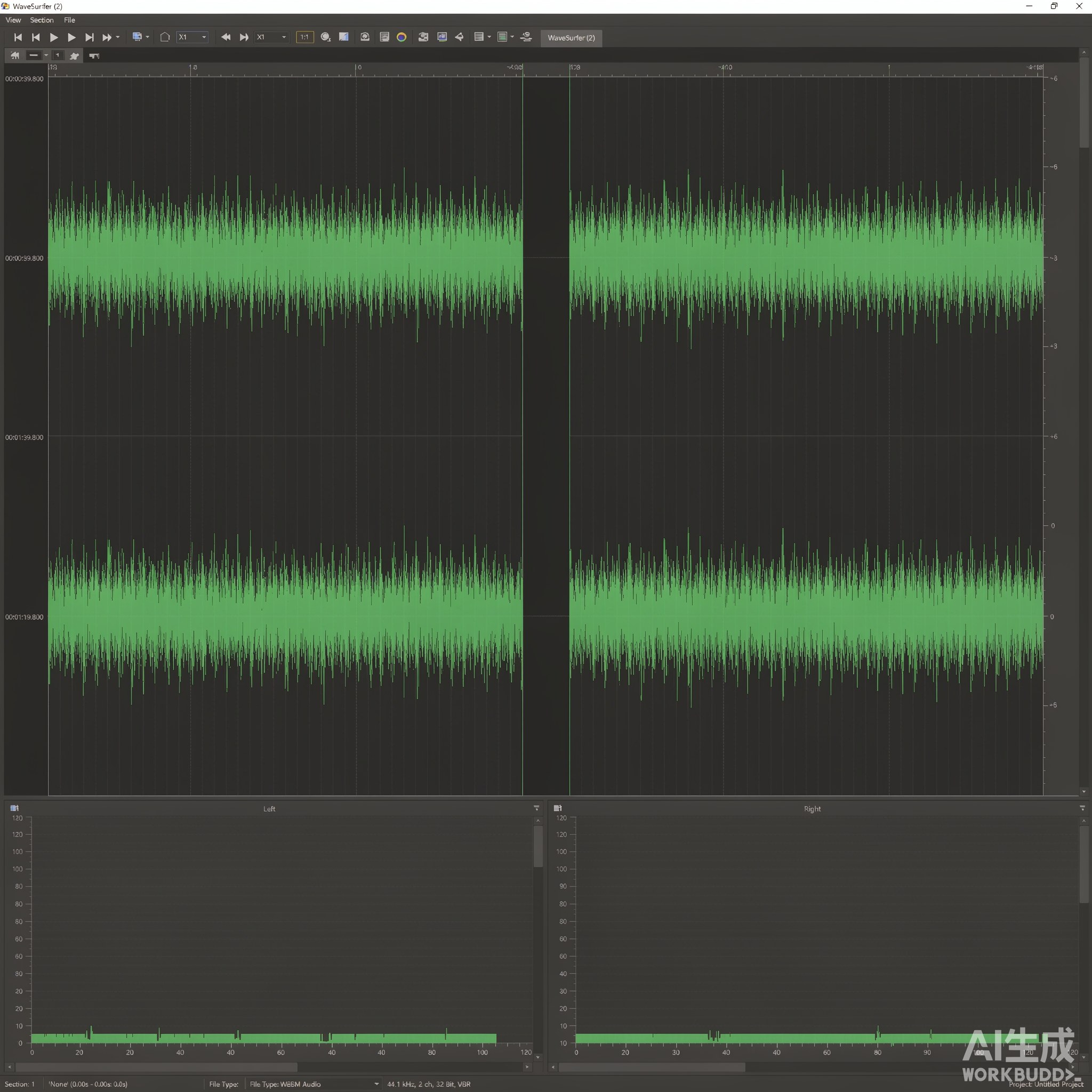The width and height of the screenshot is (1092, 1092).
Task: Click the hammer tool icon
Action: [94, 55]
